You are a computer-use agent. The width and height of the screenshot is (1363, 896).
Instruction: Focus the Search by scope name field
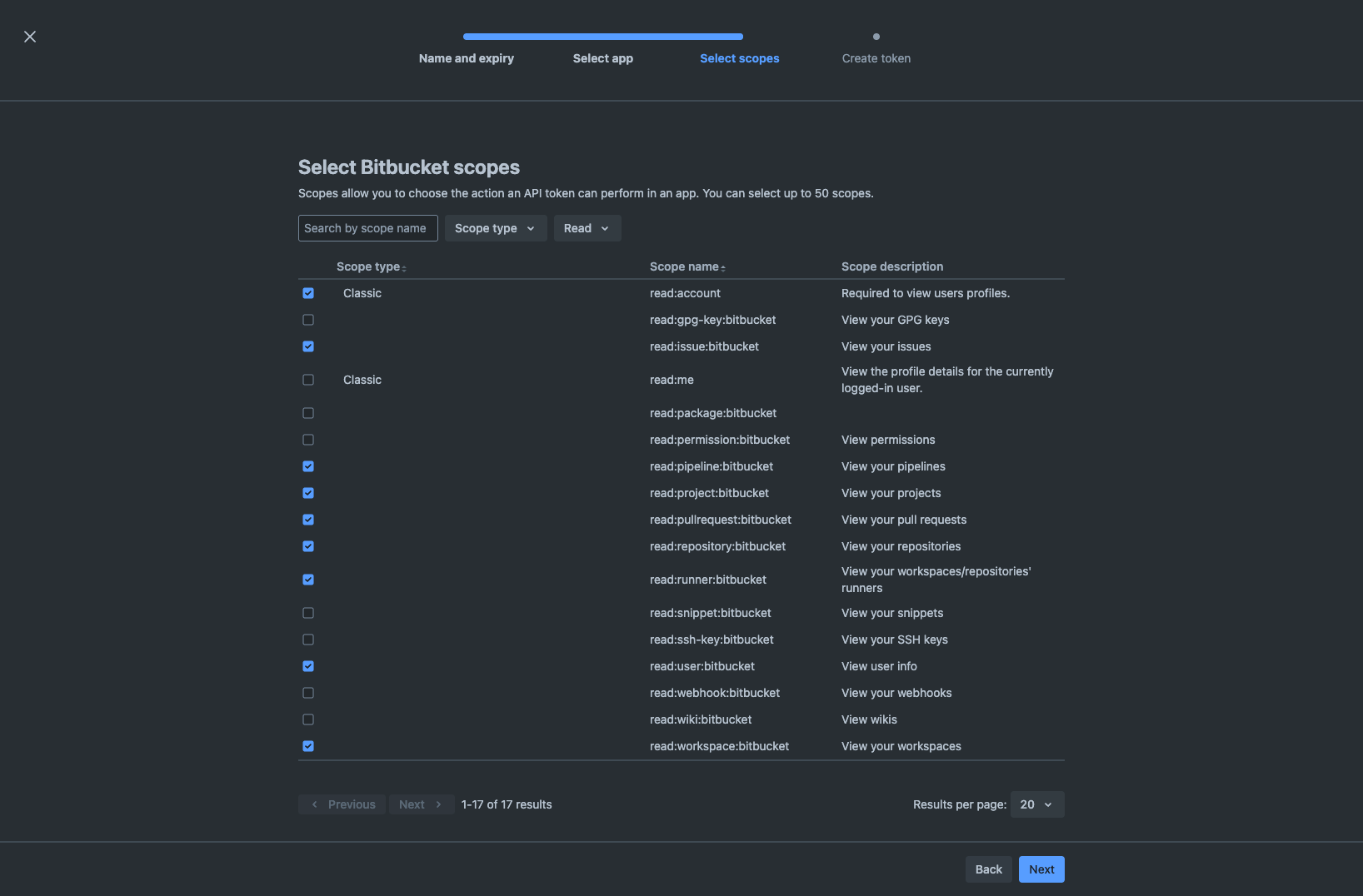pos(367,228)
